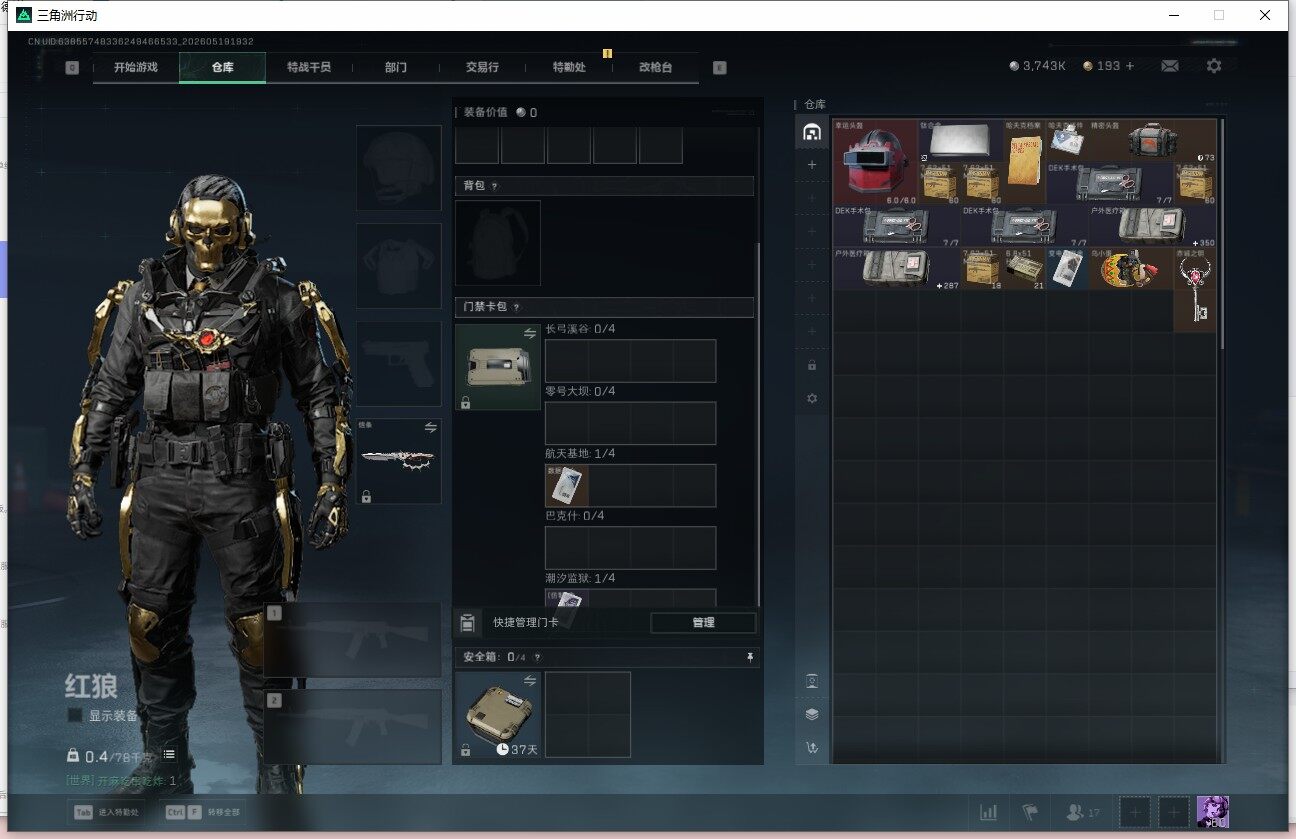The height and width of the screenshot is (839, 1296).
Task: Click the quick keycard management icon
Action: [466, 622]
